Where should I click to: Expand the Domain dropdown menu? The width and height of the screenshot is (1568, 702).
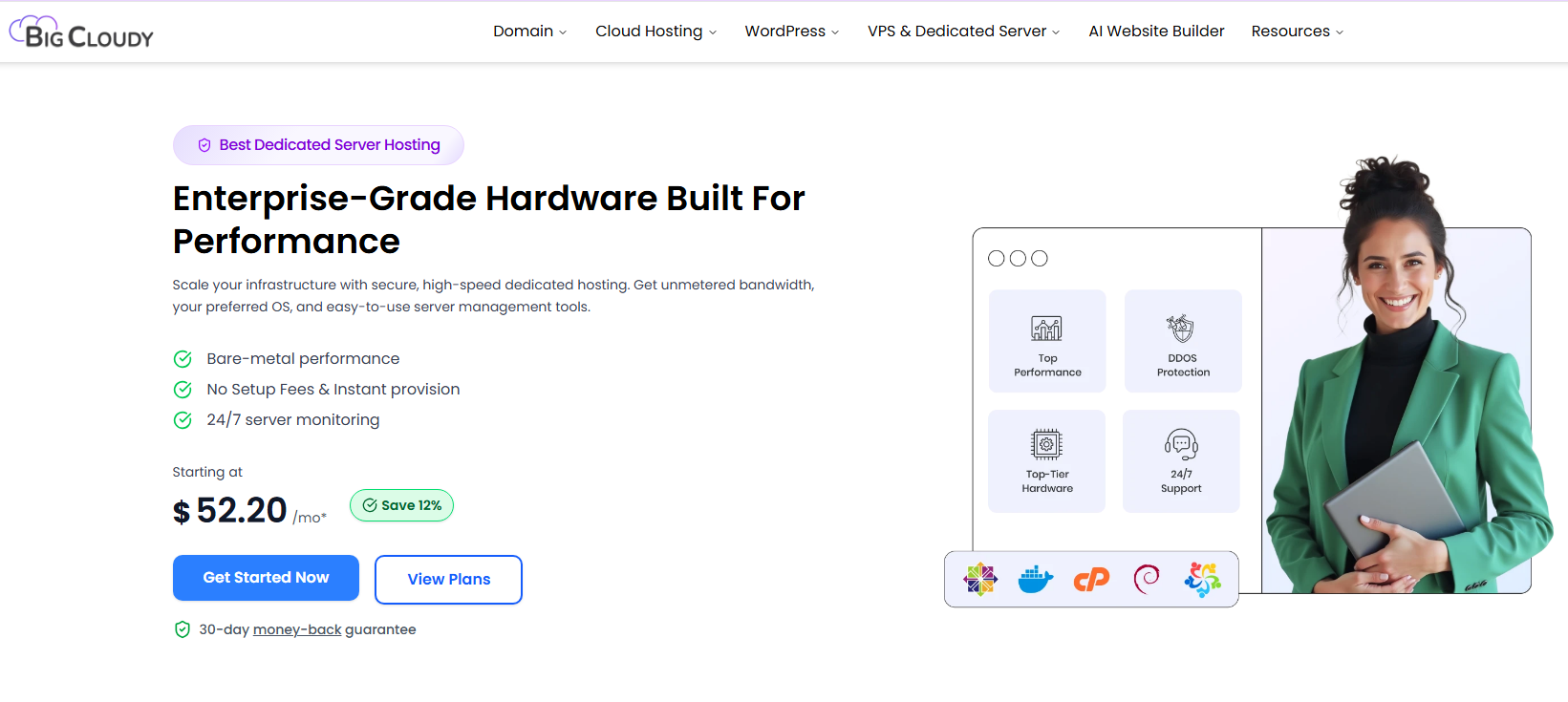coord(530,32)
